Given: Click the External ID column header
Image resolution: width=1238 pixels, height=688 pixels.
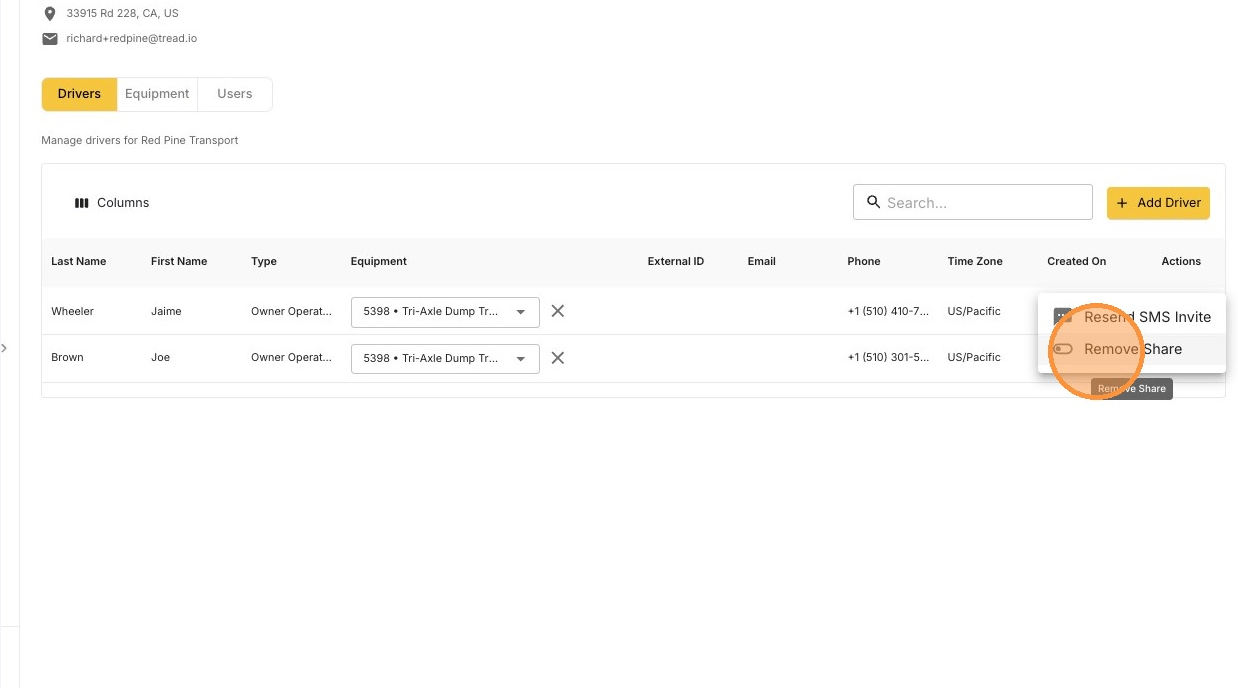Looking at the screenshot, I should 676,262.
